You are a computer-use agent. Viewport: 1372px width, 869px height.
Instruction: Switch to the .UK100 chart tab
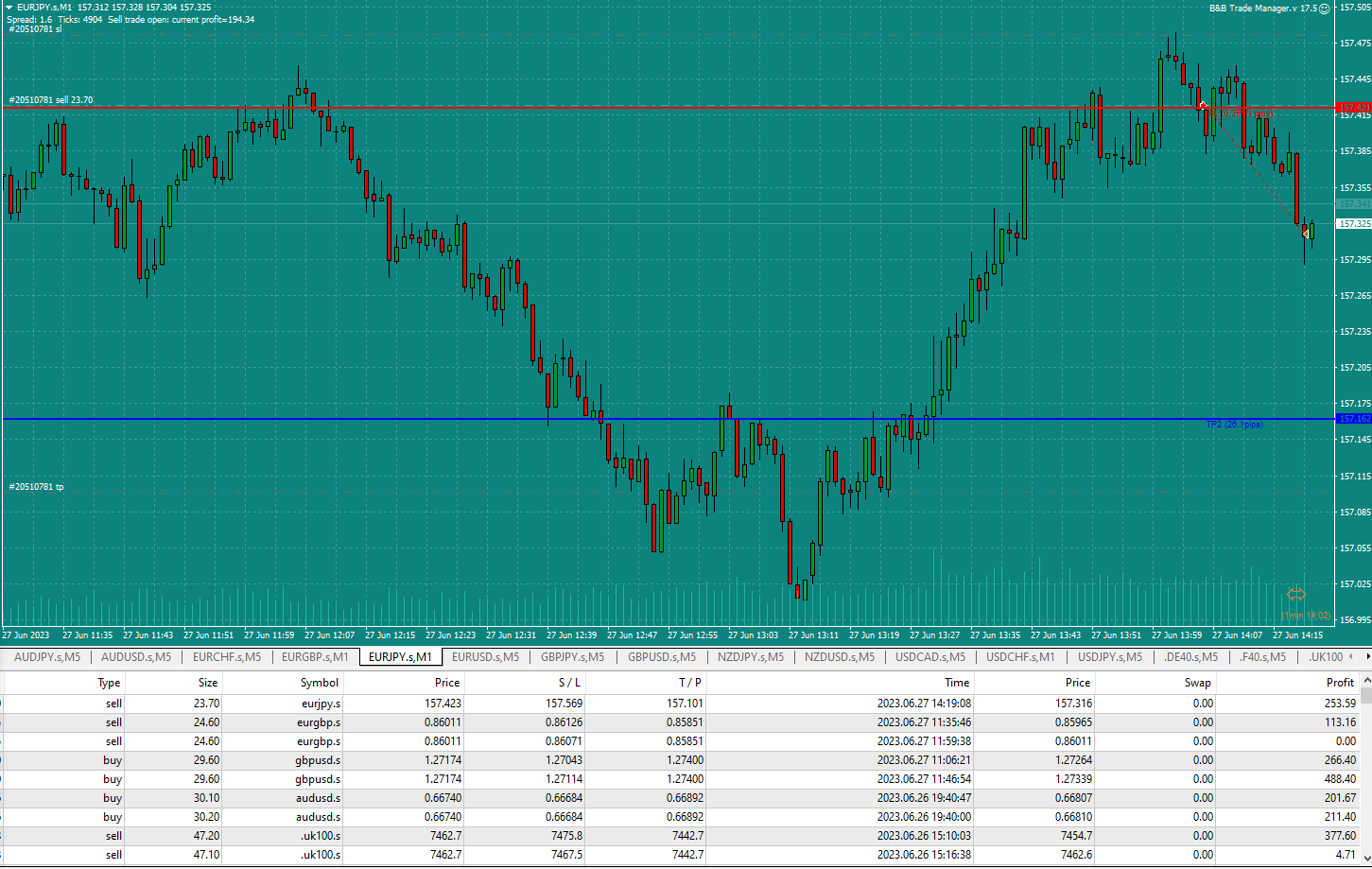point(1326,656)
